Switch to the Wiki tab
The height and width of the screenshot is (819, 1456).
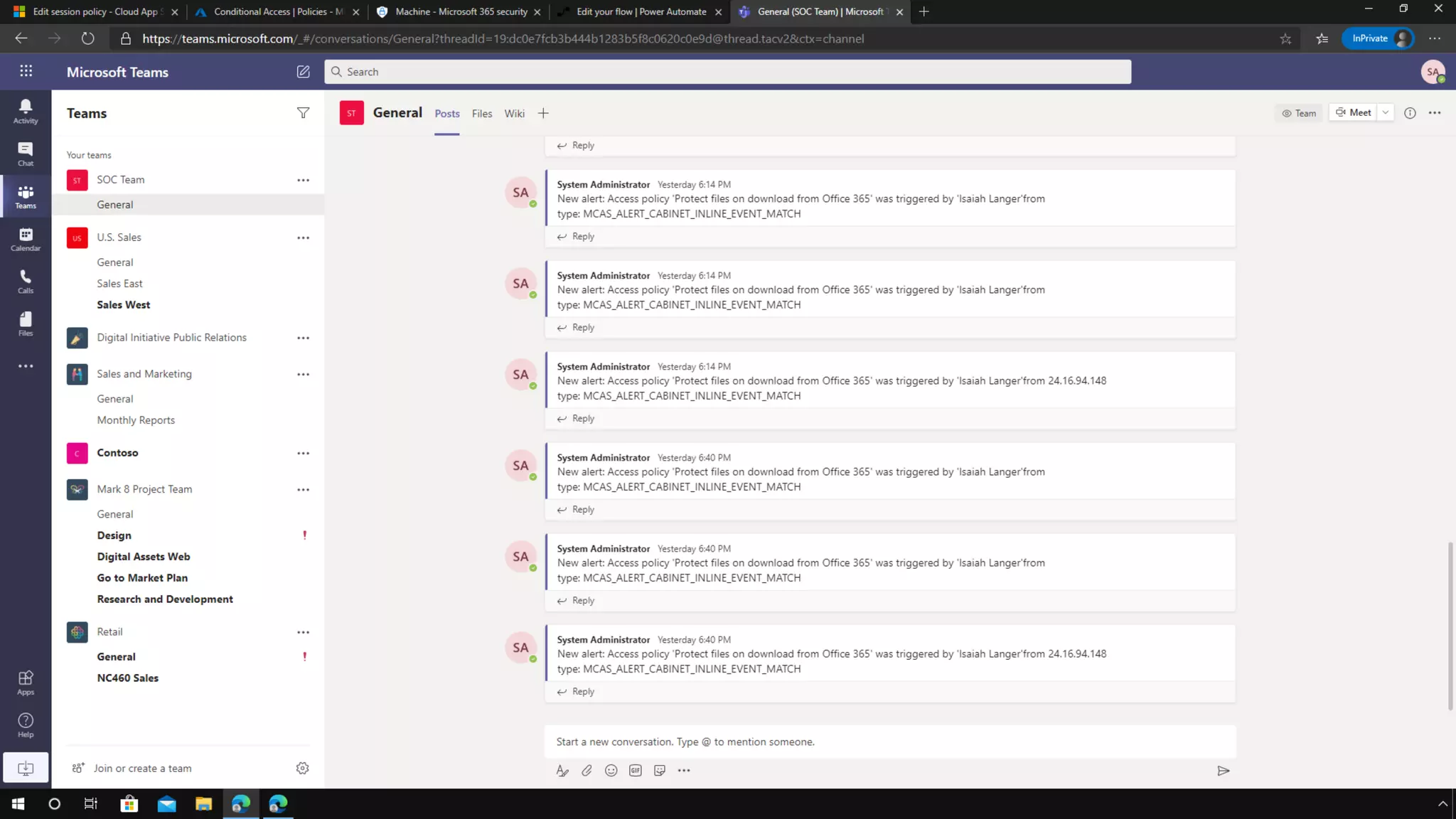pos(514,114)
